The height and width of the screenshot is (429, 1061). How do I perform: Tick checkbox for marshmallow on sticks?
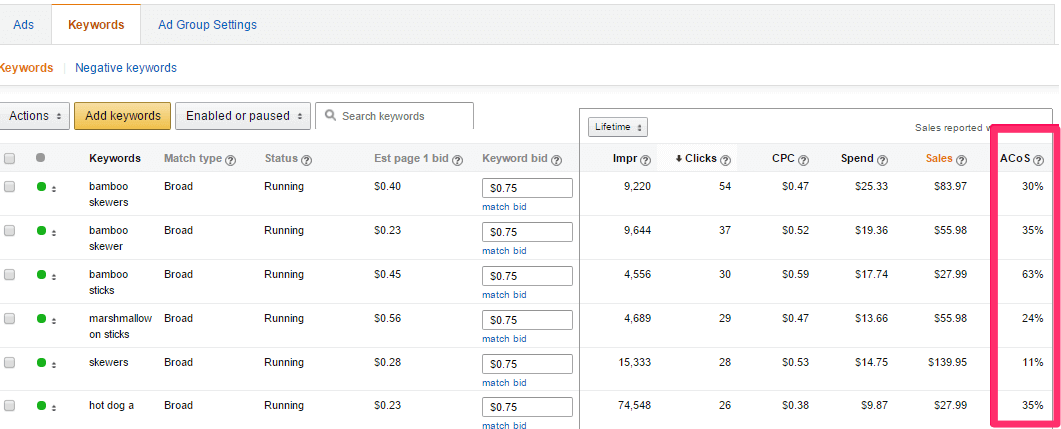pos(9,319)
